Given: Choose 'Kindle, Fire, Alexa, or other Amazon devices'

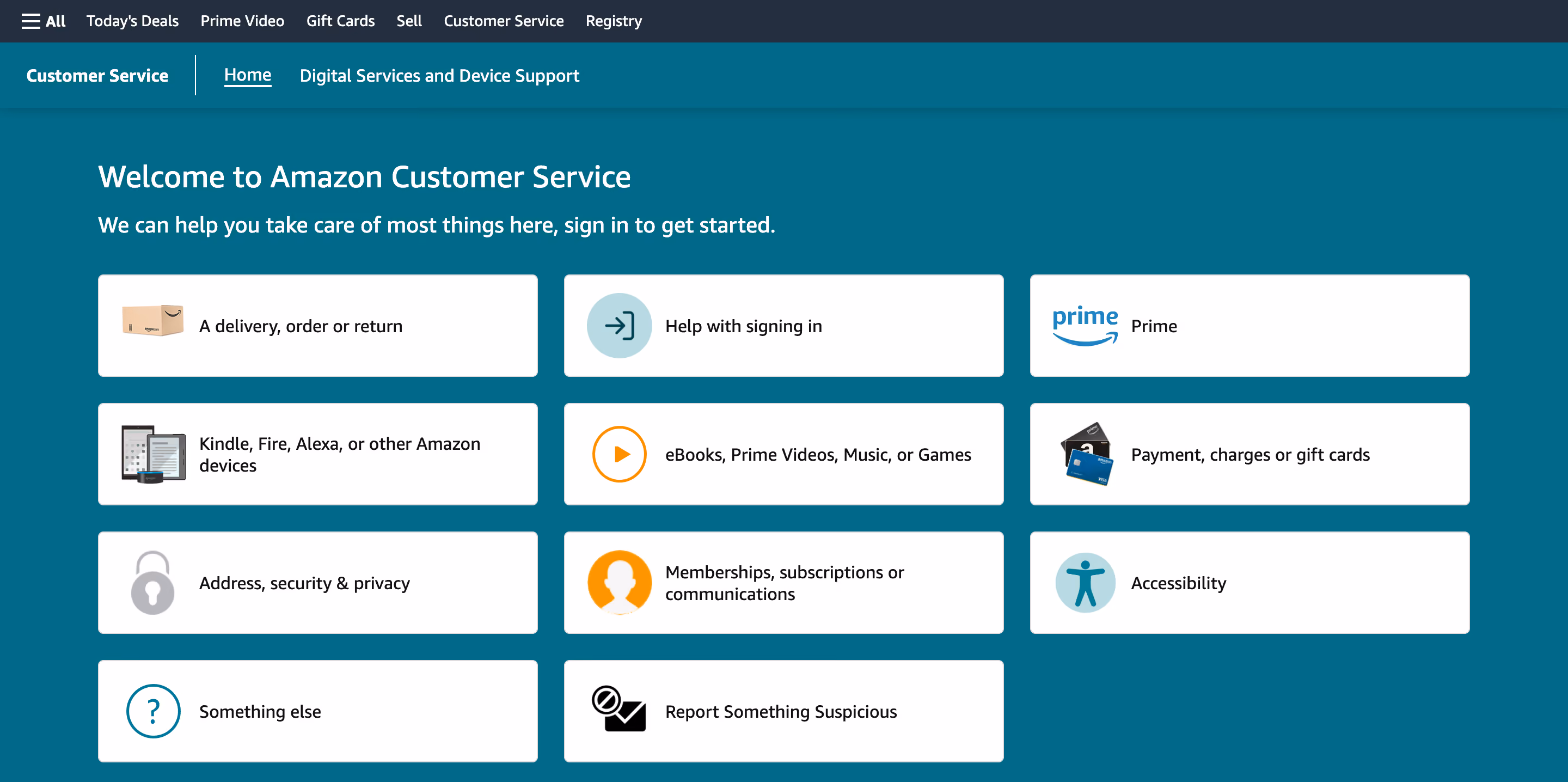Looking at the screenshot, I should pos(340,454).
